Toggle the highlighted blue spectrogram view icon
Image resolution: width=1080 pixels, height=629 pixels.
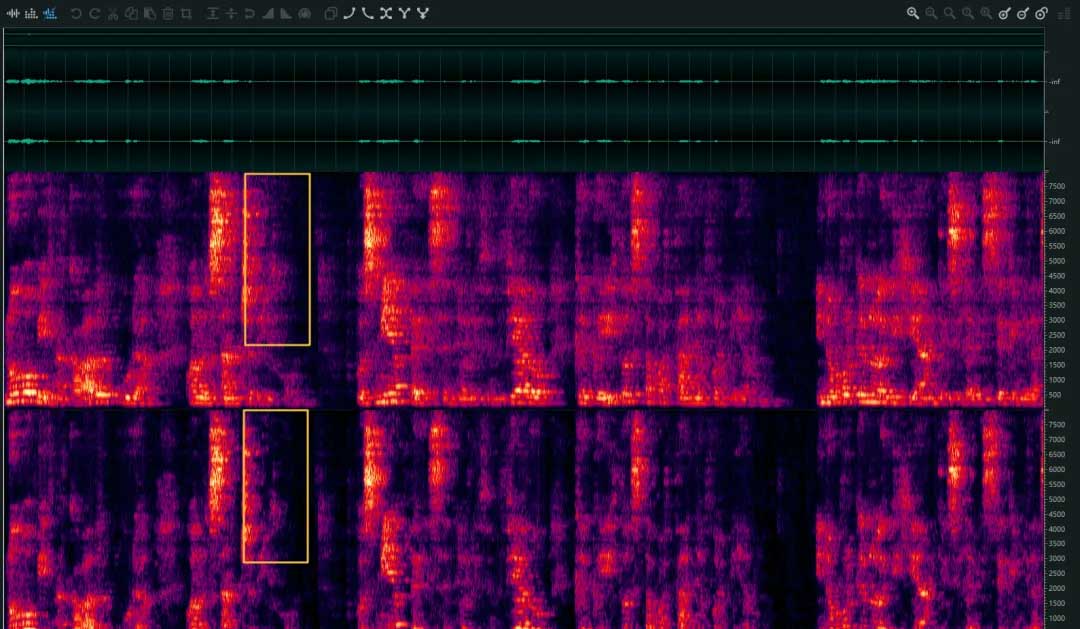tap(49, 14)
